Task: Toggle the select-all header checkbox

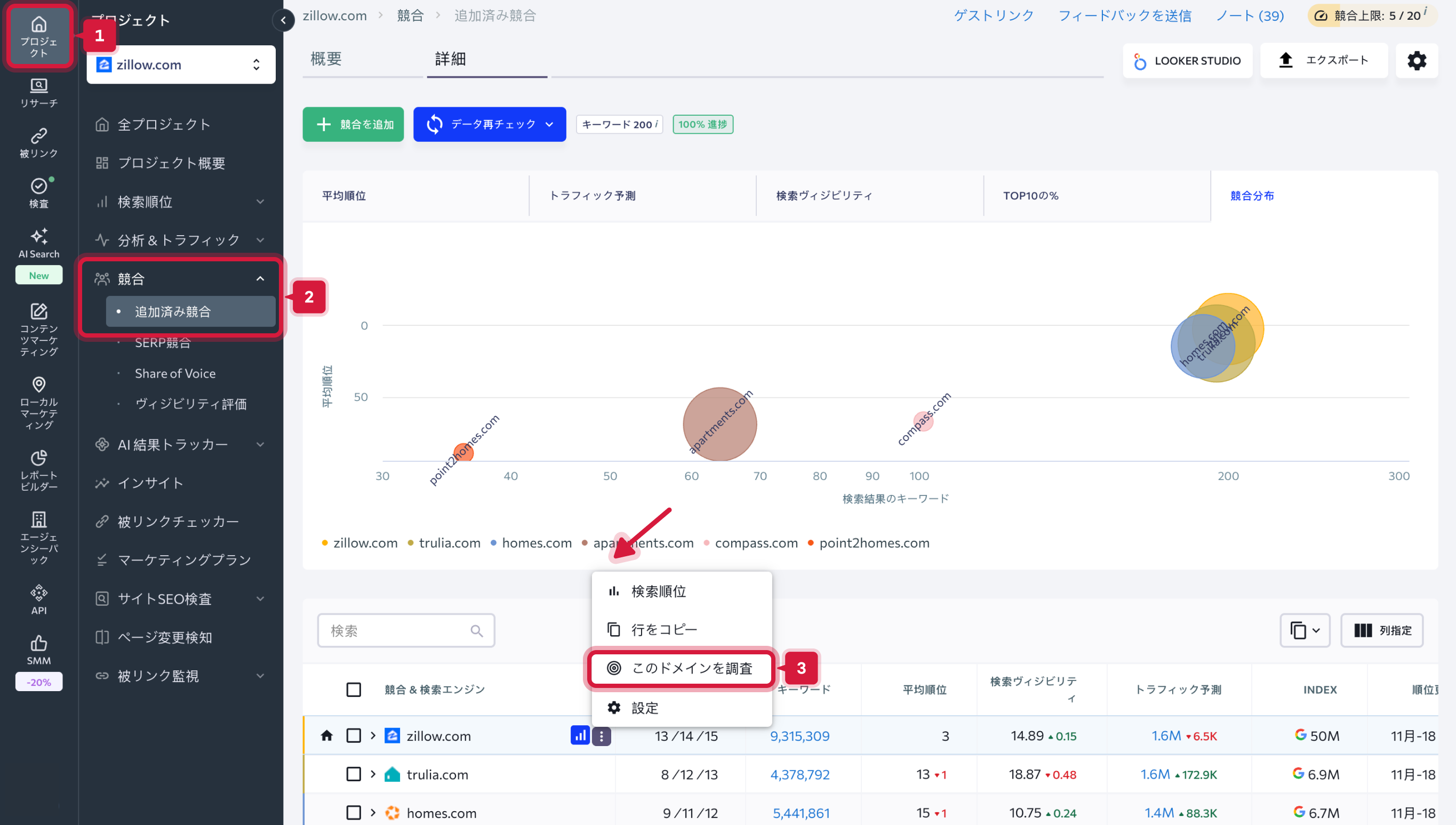Action: pos(354,690)
